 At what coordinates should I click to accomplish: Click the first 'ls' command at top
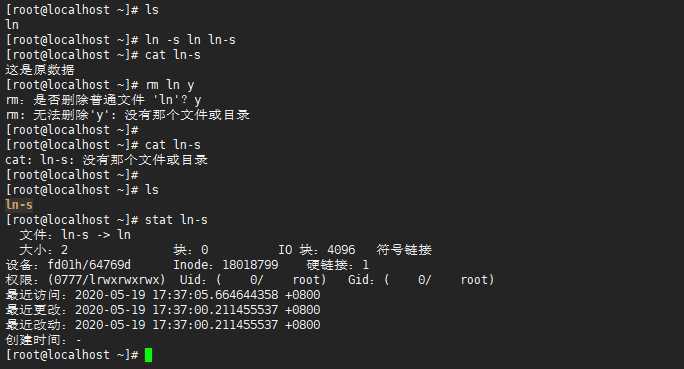tap(152, 10)
